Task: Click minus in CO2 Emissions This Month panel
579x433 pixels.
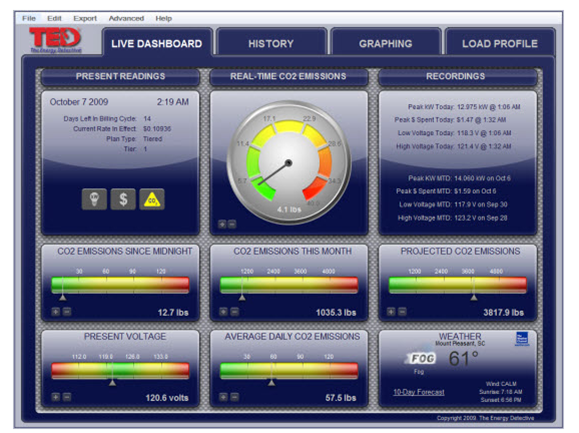Action: click(x=234, y=312)
